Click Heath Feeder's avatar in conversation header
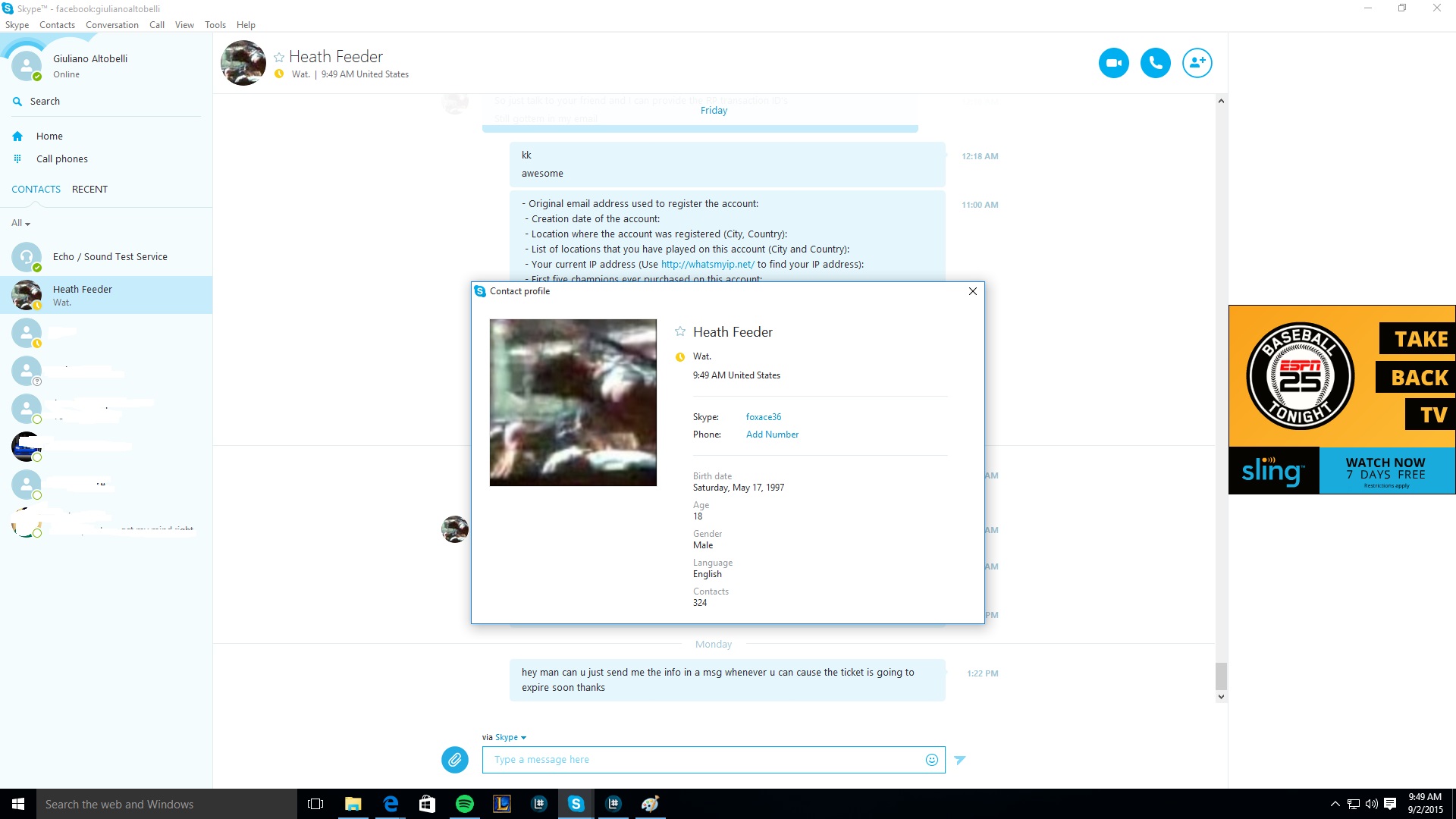This screenshot has height=819, width=1456. 243,63
